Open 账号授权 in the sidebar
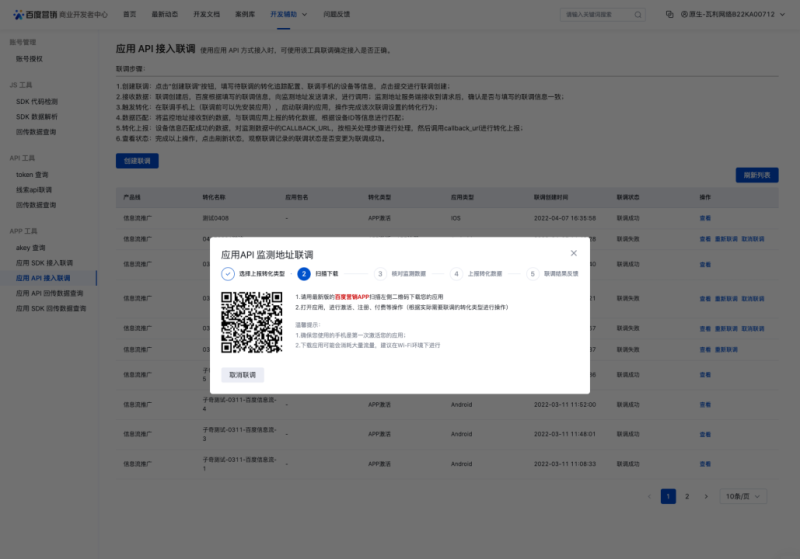Screen dimensions: 800x559 tap(29, 59)
